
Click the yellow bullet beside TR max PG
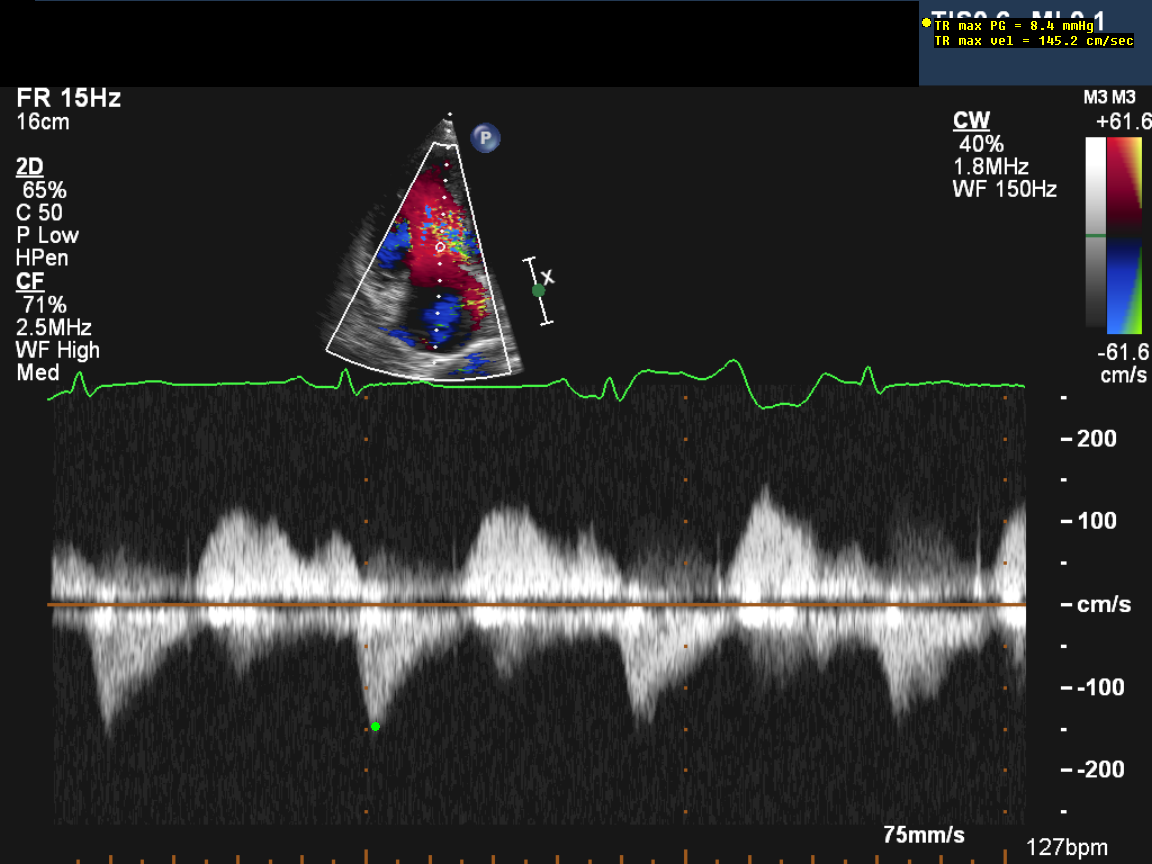point(926,22)
